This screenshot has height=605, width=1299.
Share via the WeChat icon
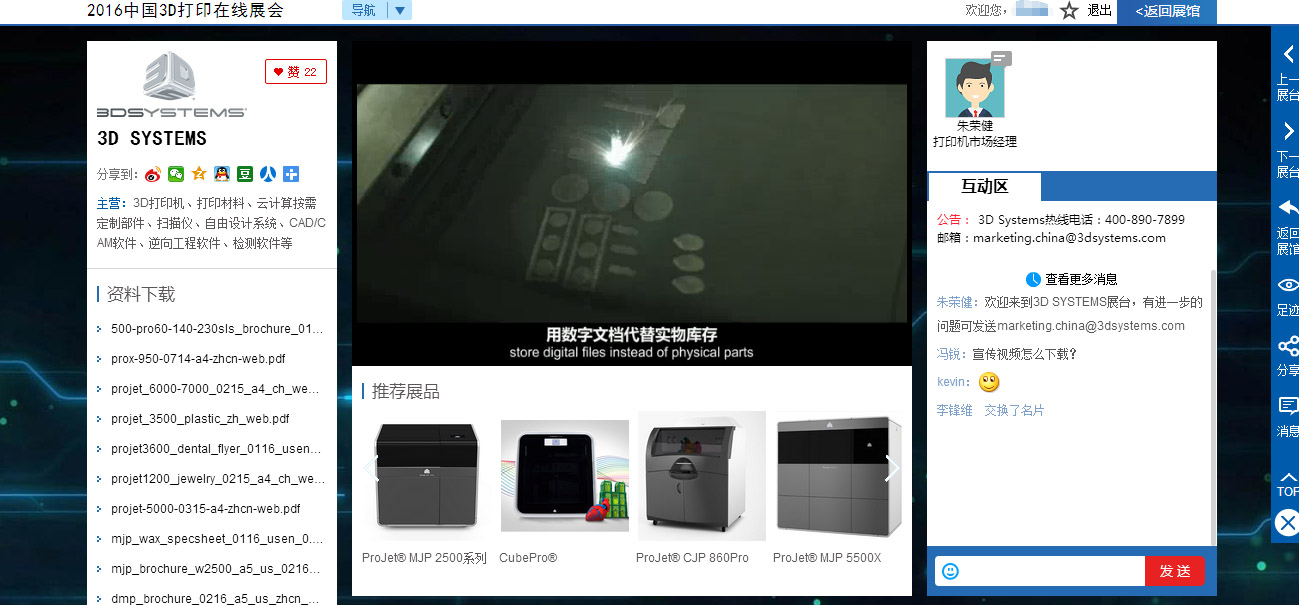tap(176, 174)
